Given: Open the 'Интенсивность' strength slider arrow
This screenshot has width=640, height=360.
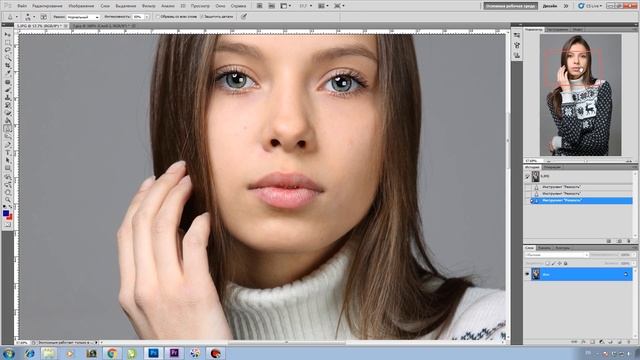Looking at the screenshot, I should [x=147, y=17].
